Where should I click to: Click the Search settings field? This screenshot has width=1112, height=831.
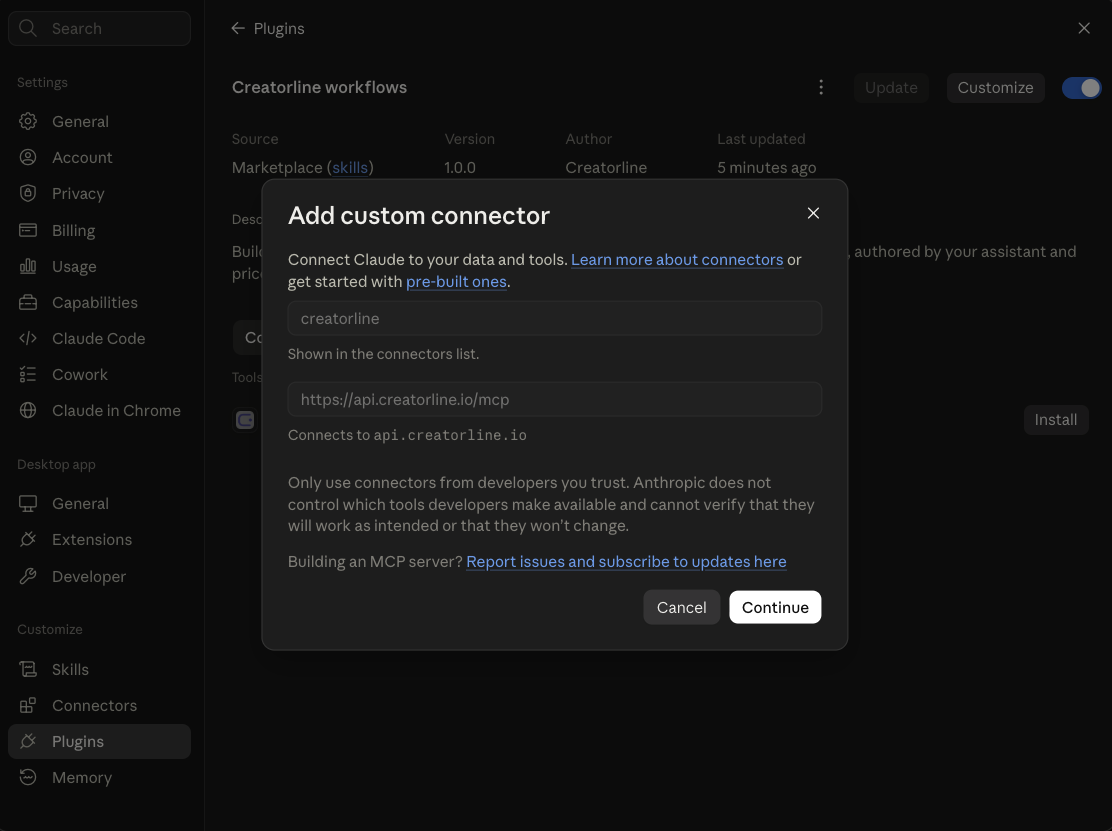click(x=99, y=28)
